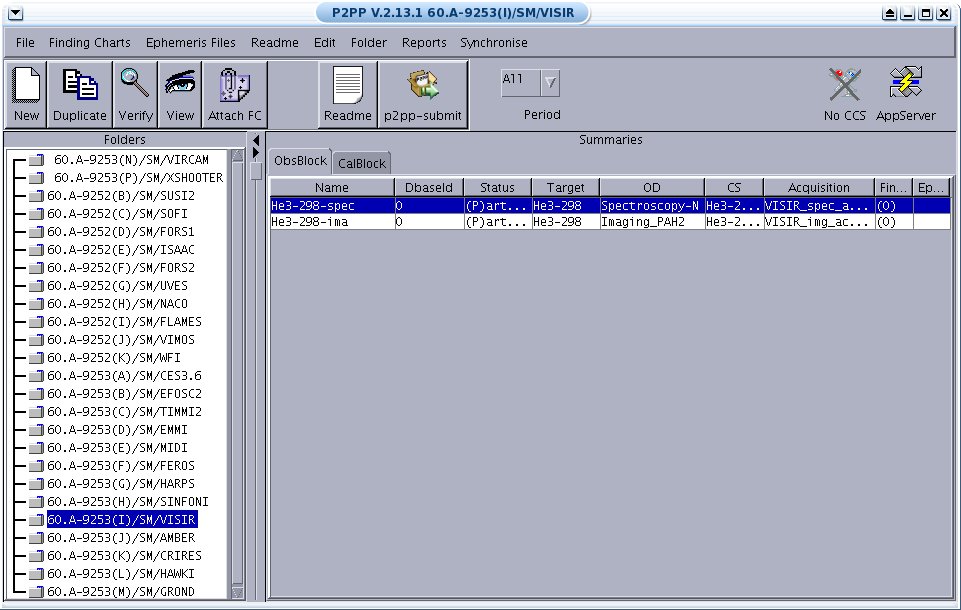The width and height of the screenshot is (961, 610).
Task: Select folder 60.A-9253(B)/SM/EFOSC2
Action: [x=124, y=394]
